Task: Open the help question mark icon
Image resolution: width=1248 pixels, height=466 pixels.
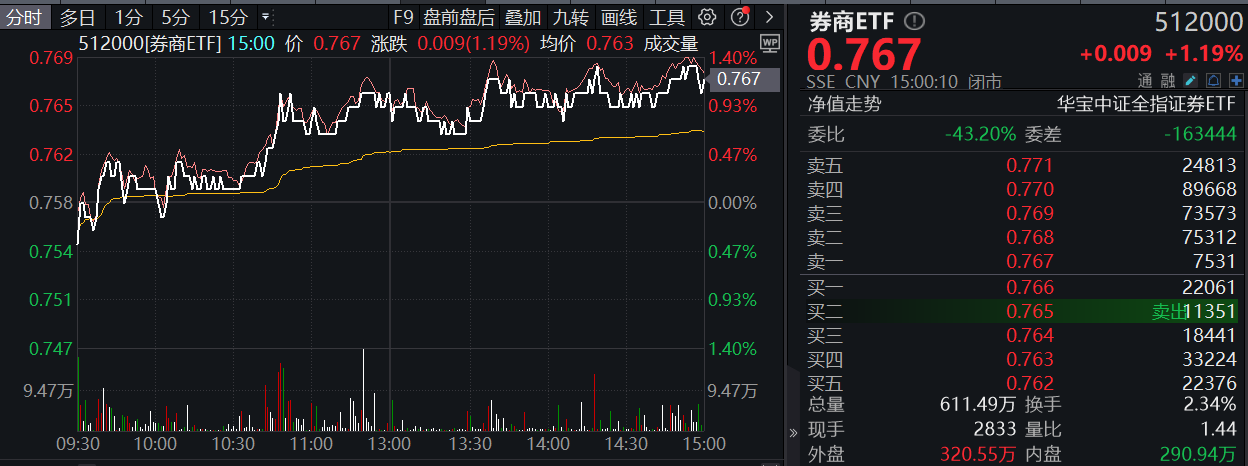Action: coord(740,17)
